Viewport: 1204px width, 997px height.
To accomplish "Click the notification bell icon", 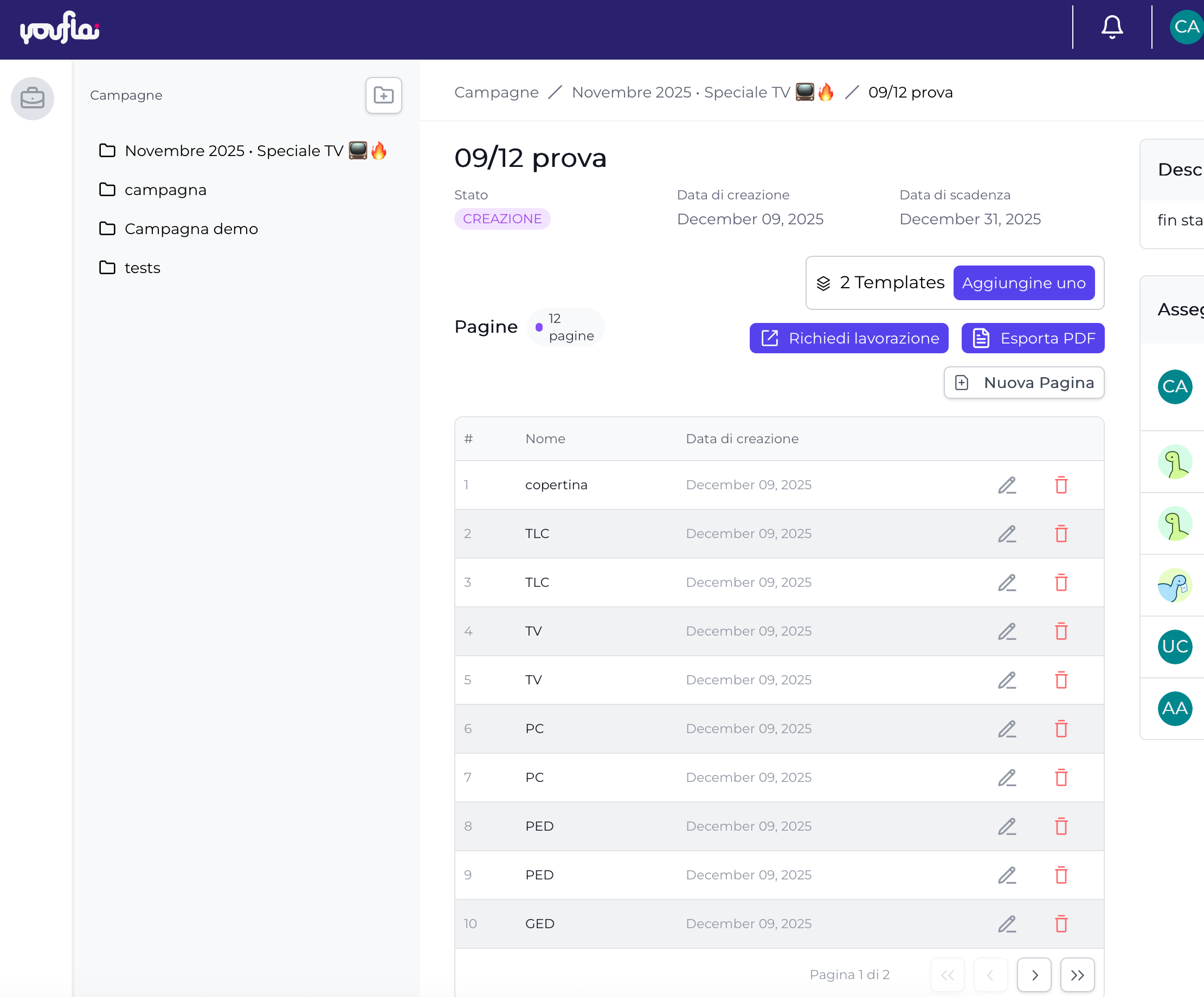I will (x=1112, y=27).
